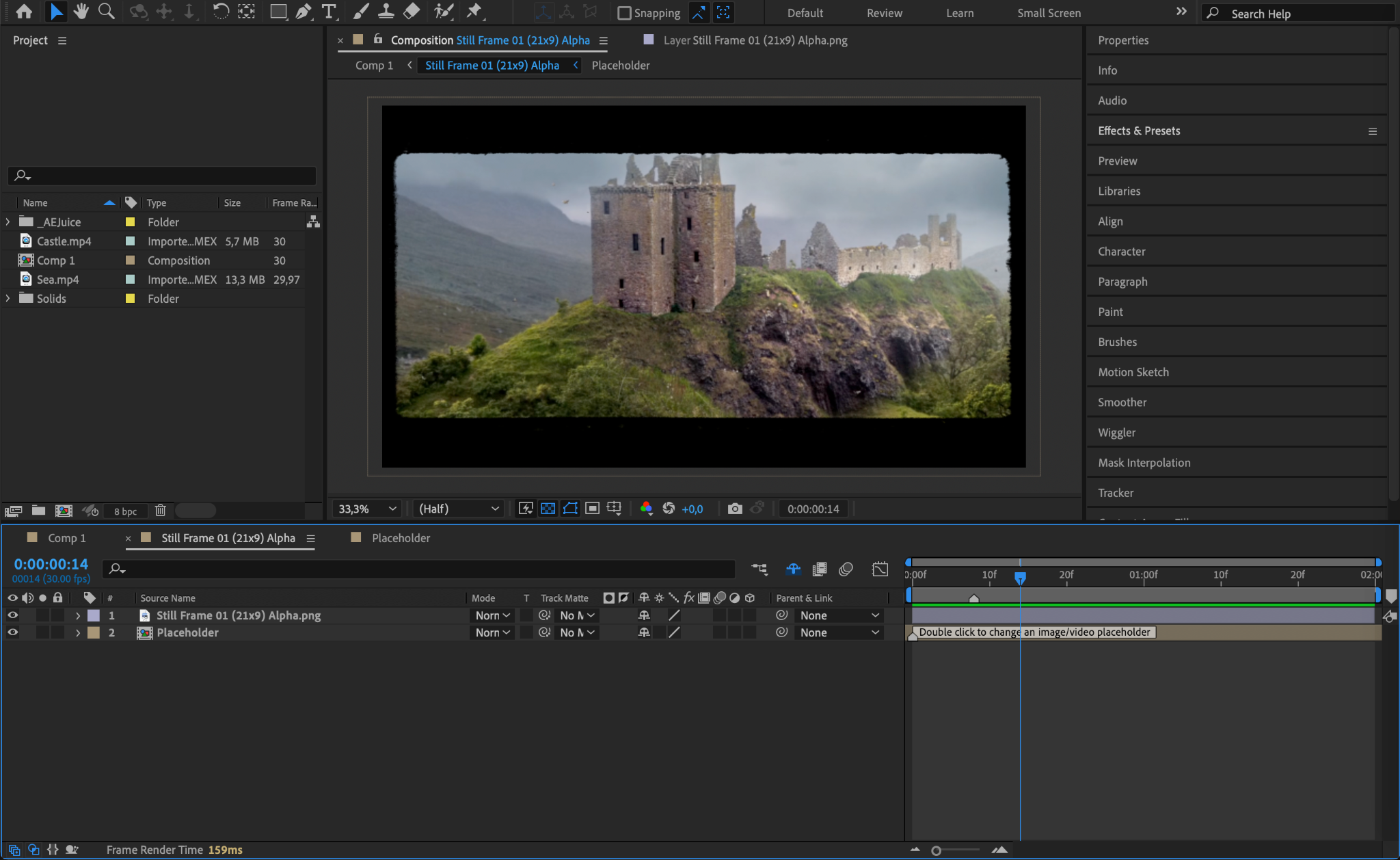Hide the Still Frame 01 Alpha.png layer
The image size is (1400, 860).
pos(12,615)
